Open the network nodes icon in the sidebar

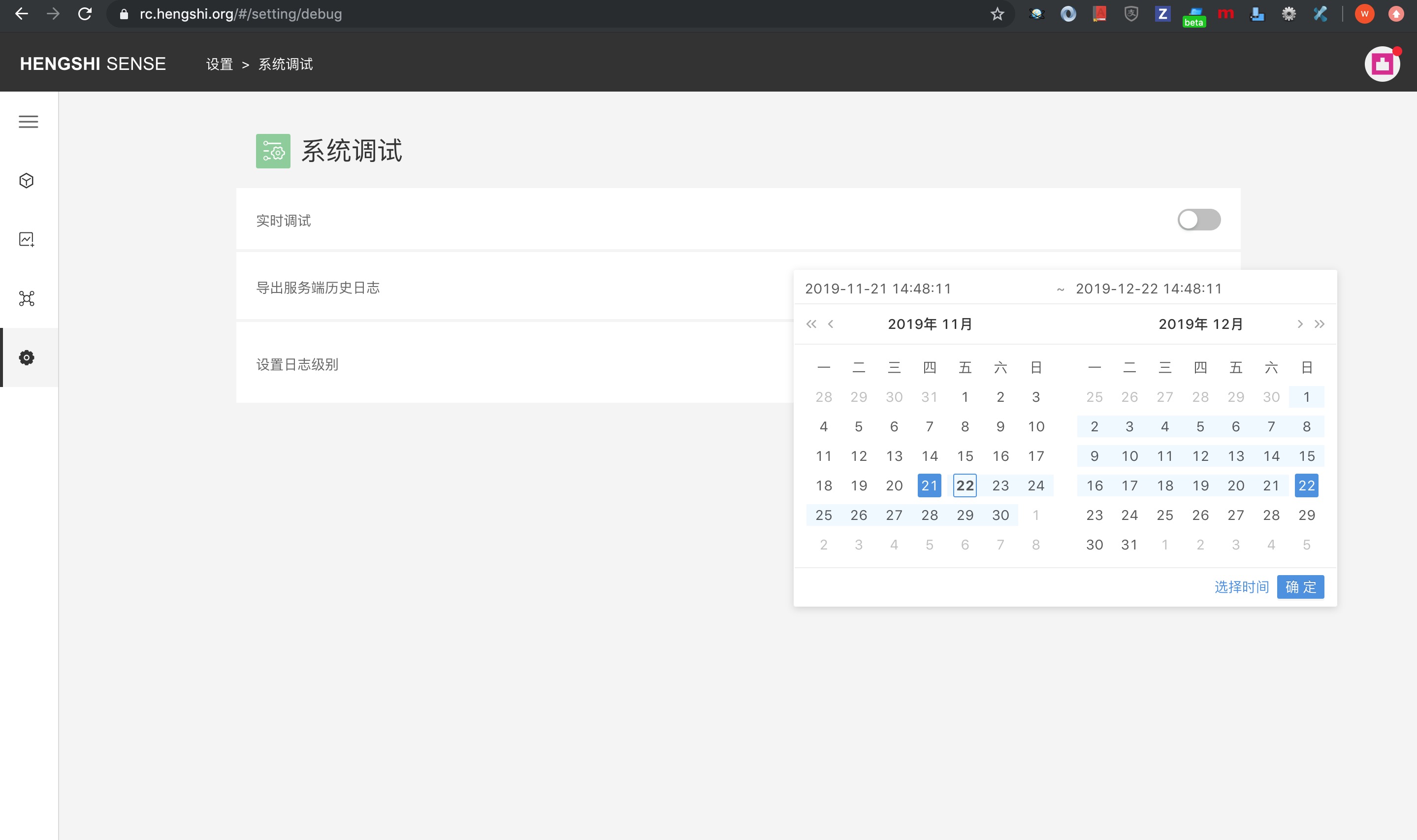pyautogui.click(x=27, y=298)
